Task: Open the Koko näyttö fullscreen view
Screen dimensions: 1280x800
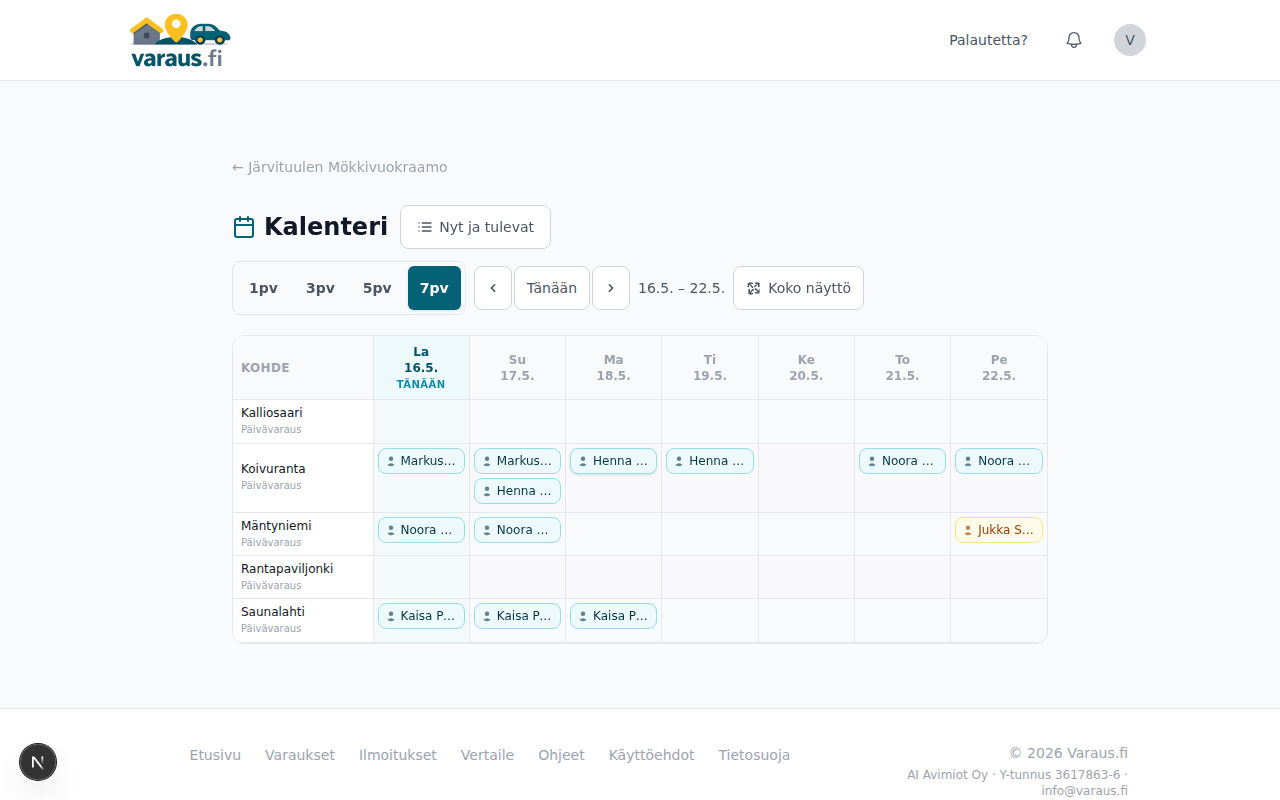Action: 798,288
